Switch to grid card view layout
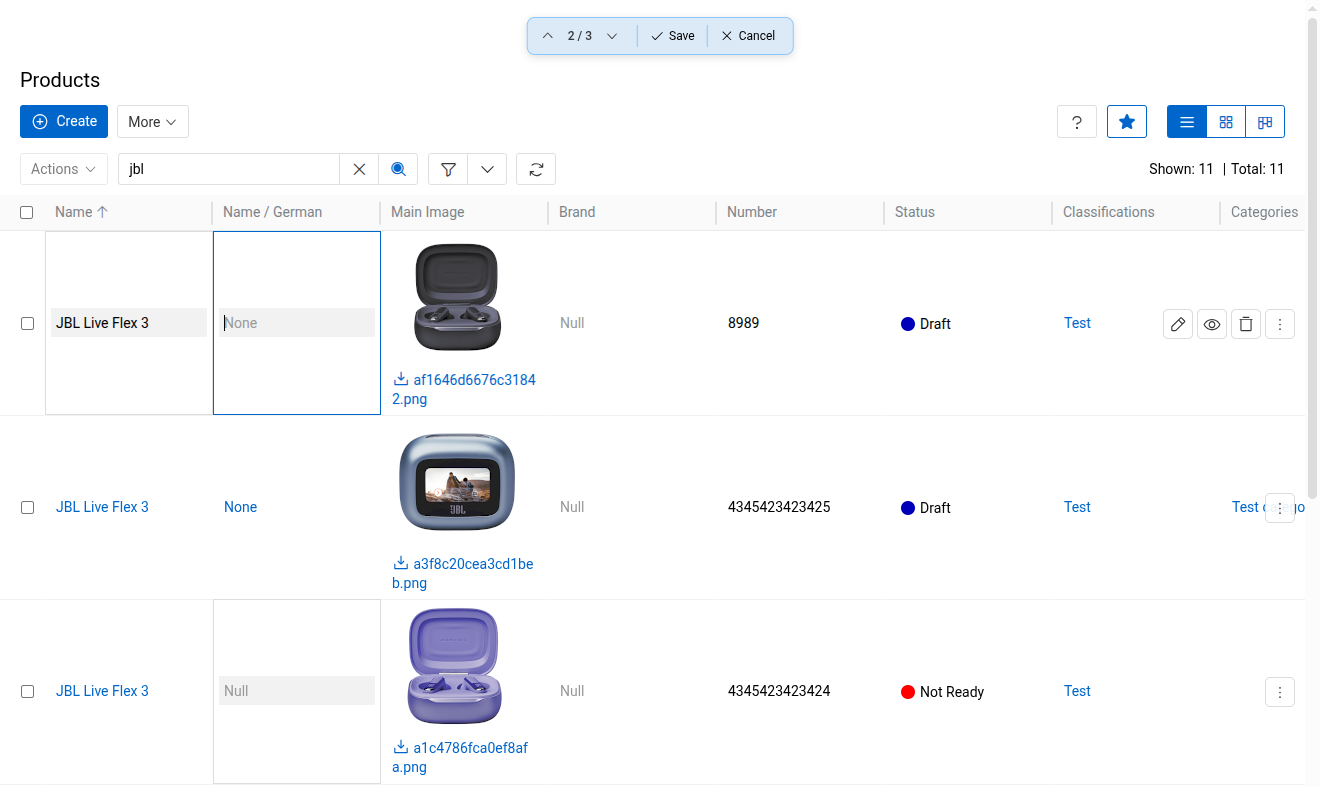 1226,121
